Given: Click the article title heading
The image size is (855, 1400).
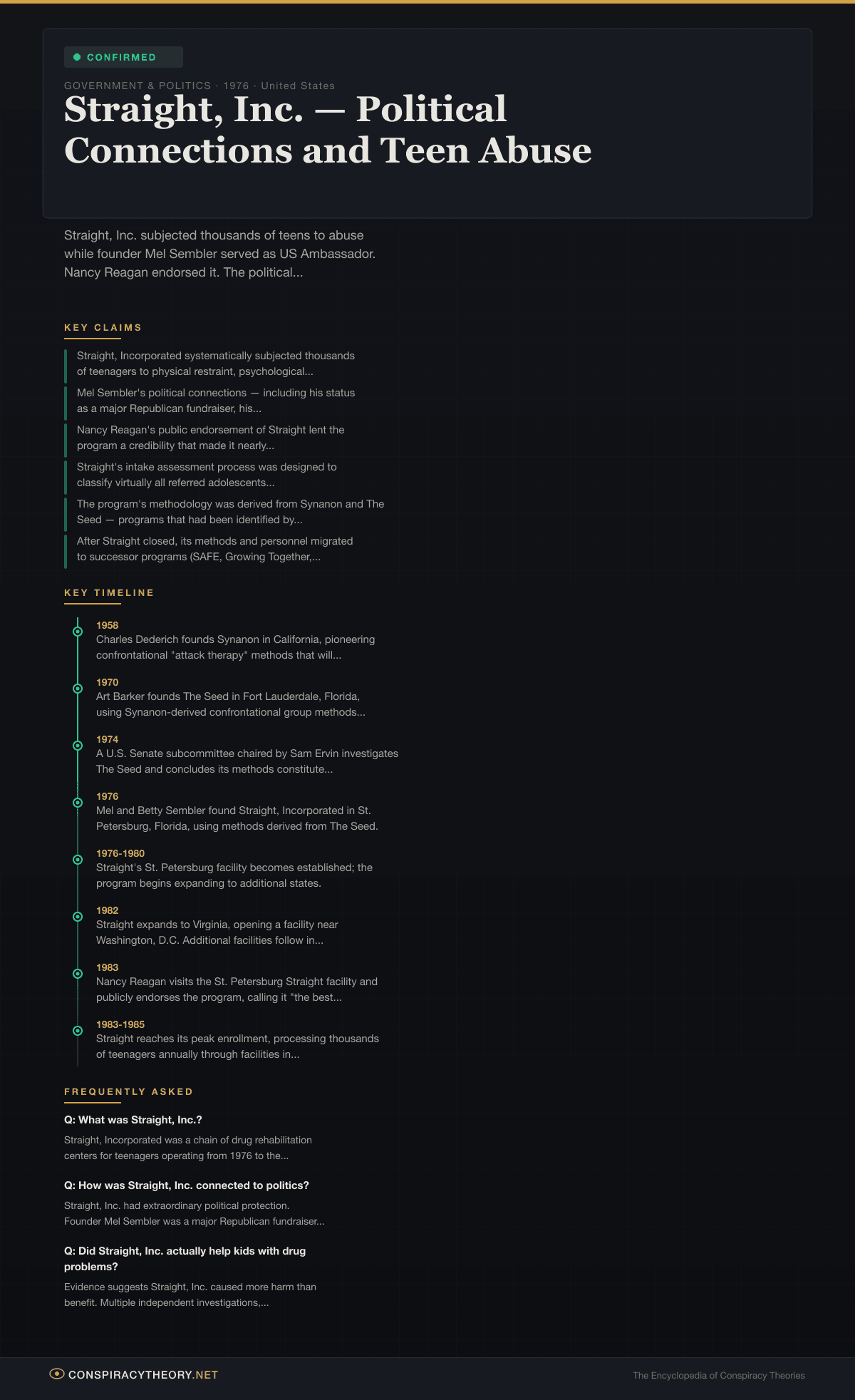Looking at the screenshot, I should pyautogui.click(x=328, y=130).
